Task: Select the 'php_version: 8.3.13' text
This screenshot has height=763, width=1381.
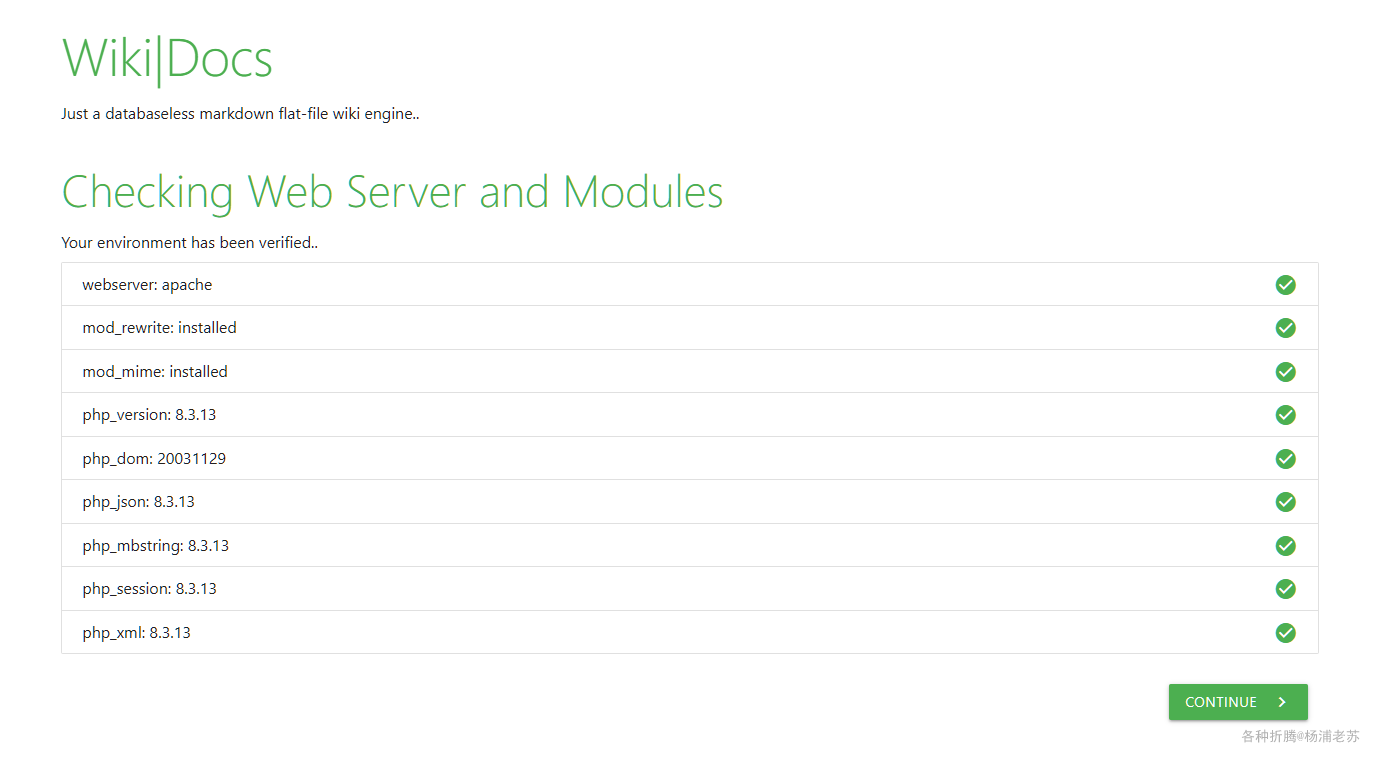Action: pyautogui.click(x=149, y=415)
